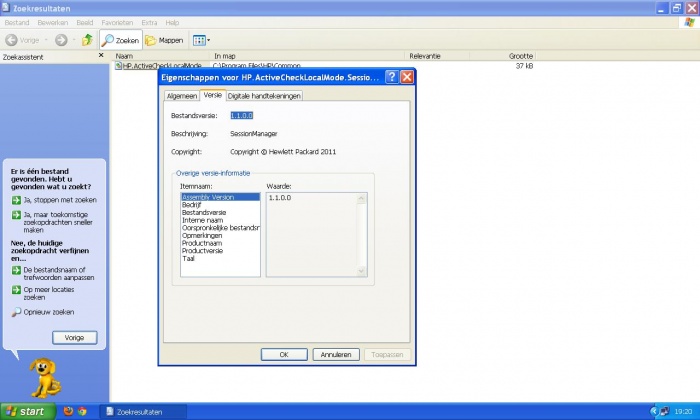
Task: Open the Bewerken menu
Action: pos(53,22)
